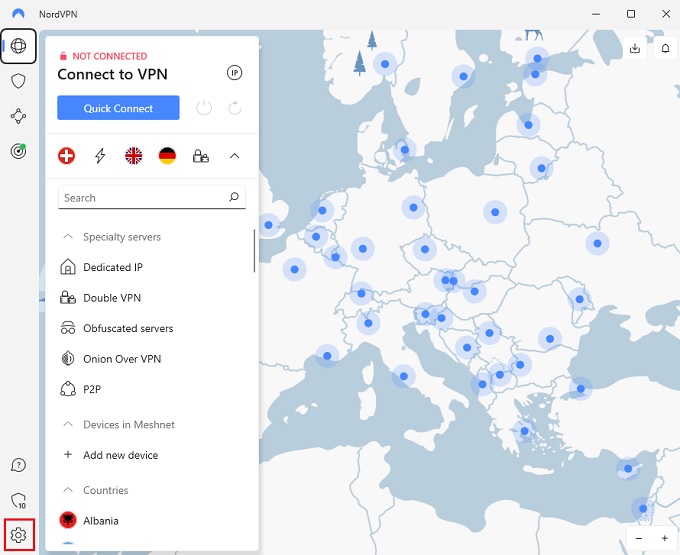Open Dark Web Monitor target icon

coord(18,151)
